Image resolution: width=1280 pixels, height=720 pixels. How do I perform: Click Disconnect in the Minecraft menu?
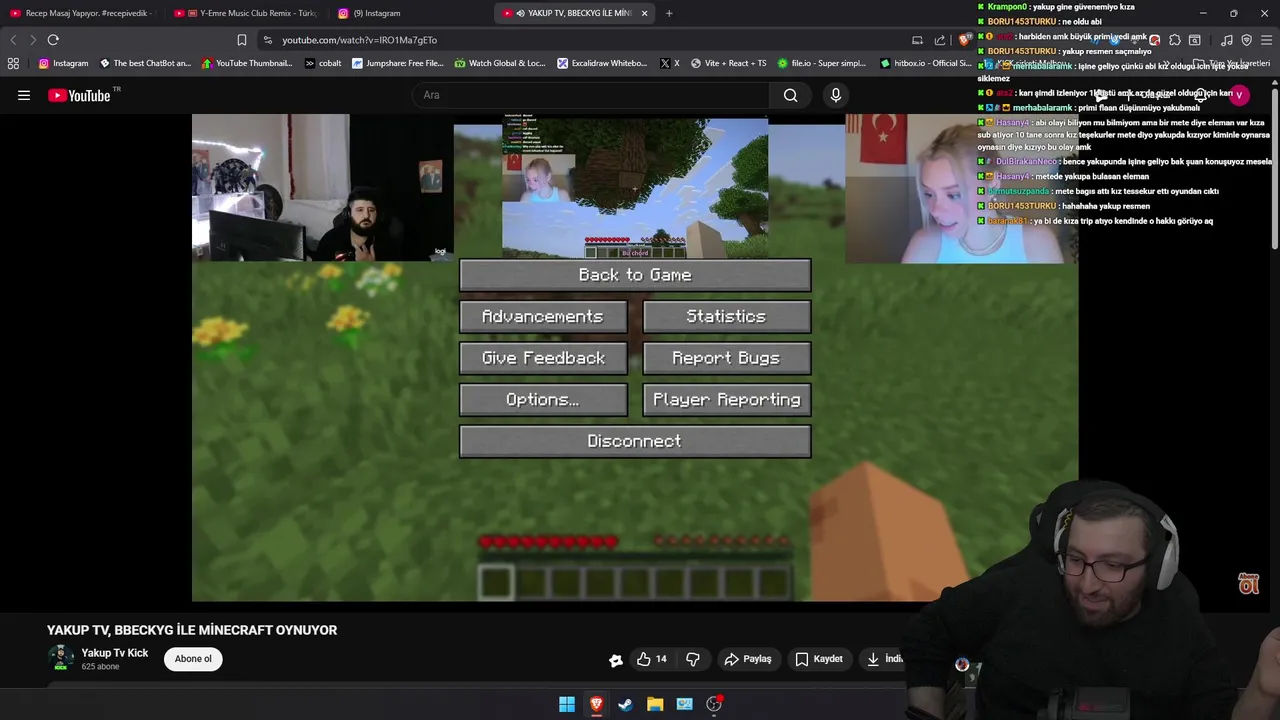point(635,441)
